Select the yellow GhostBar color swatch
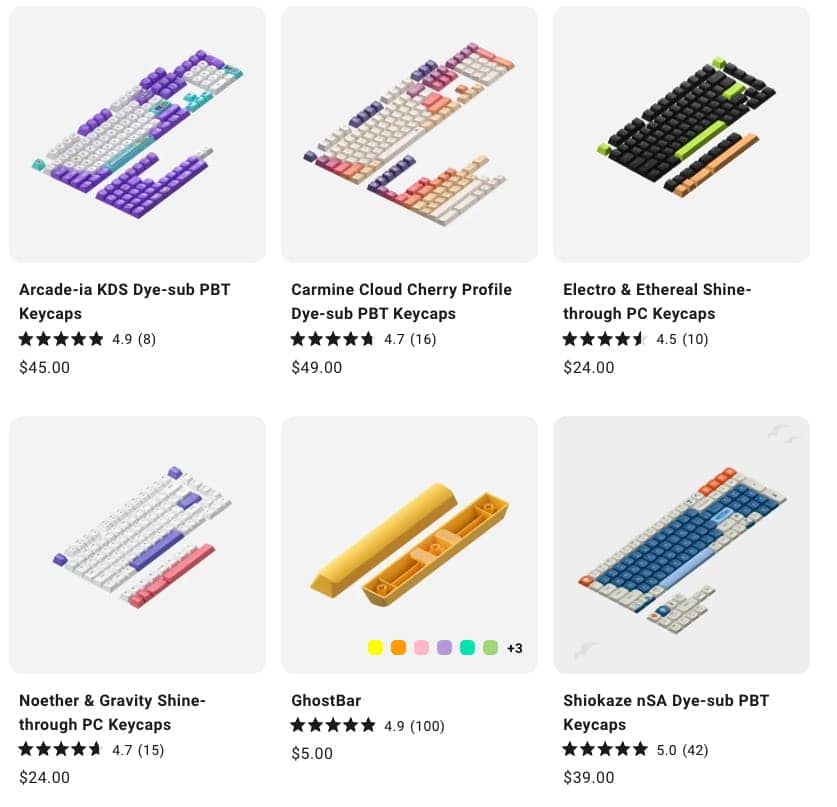 pyautogui.click(x=375, y=648)
